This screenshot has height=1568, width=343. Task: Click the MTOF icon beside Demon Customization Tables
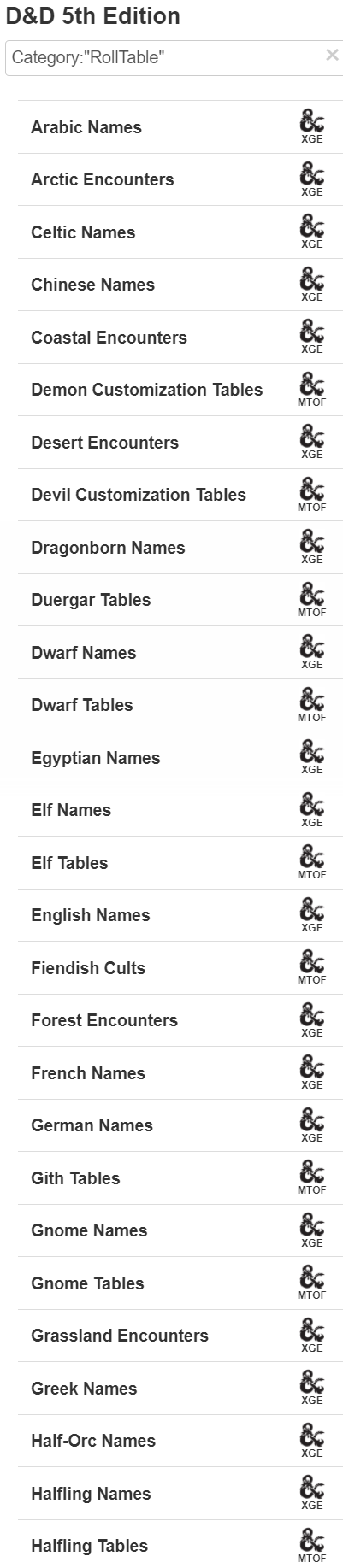312,390
